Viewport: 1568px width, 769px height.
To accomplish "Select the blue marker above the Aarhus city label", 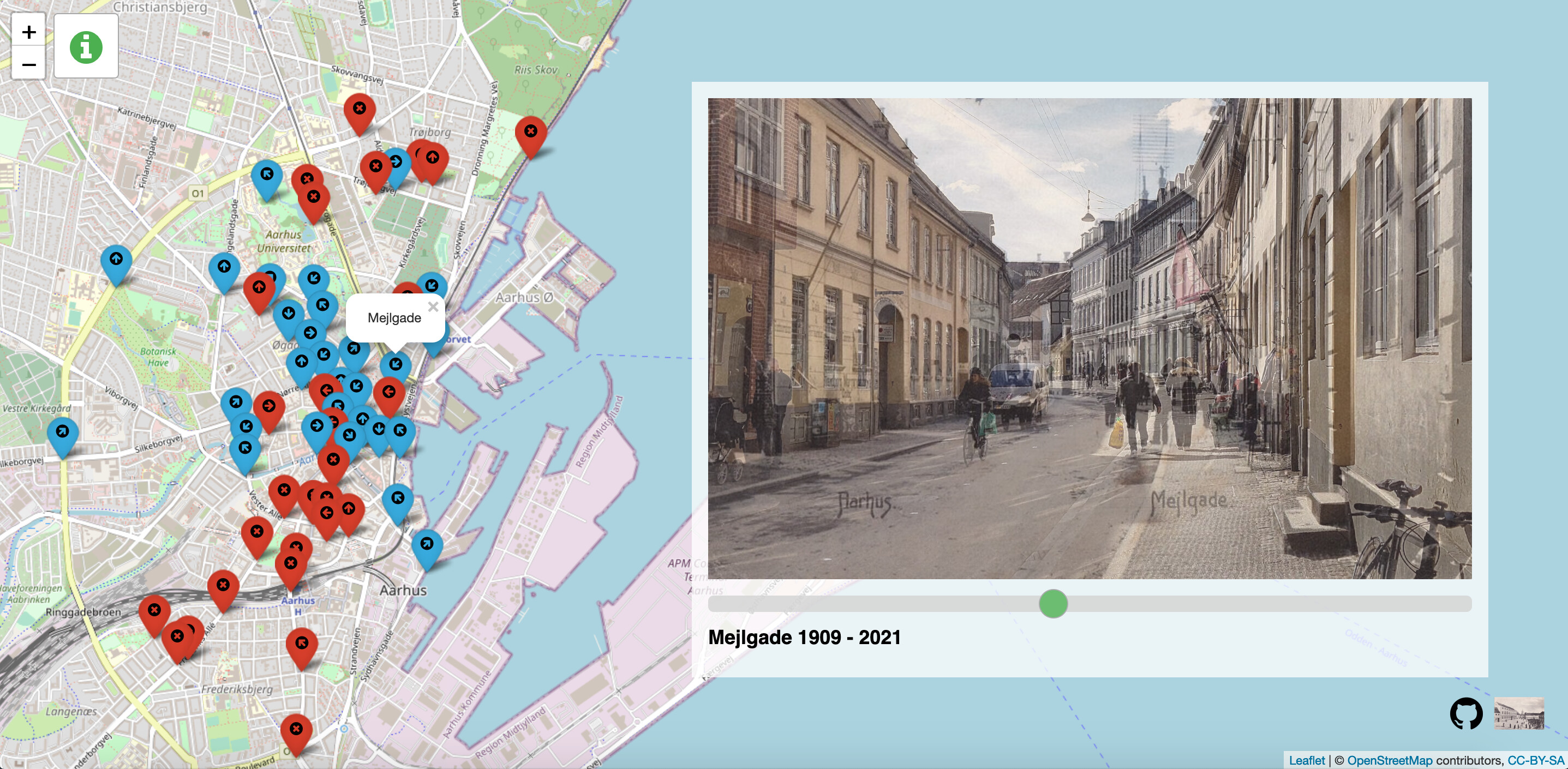I will click(398, 504).
